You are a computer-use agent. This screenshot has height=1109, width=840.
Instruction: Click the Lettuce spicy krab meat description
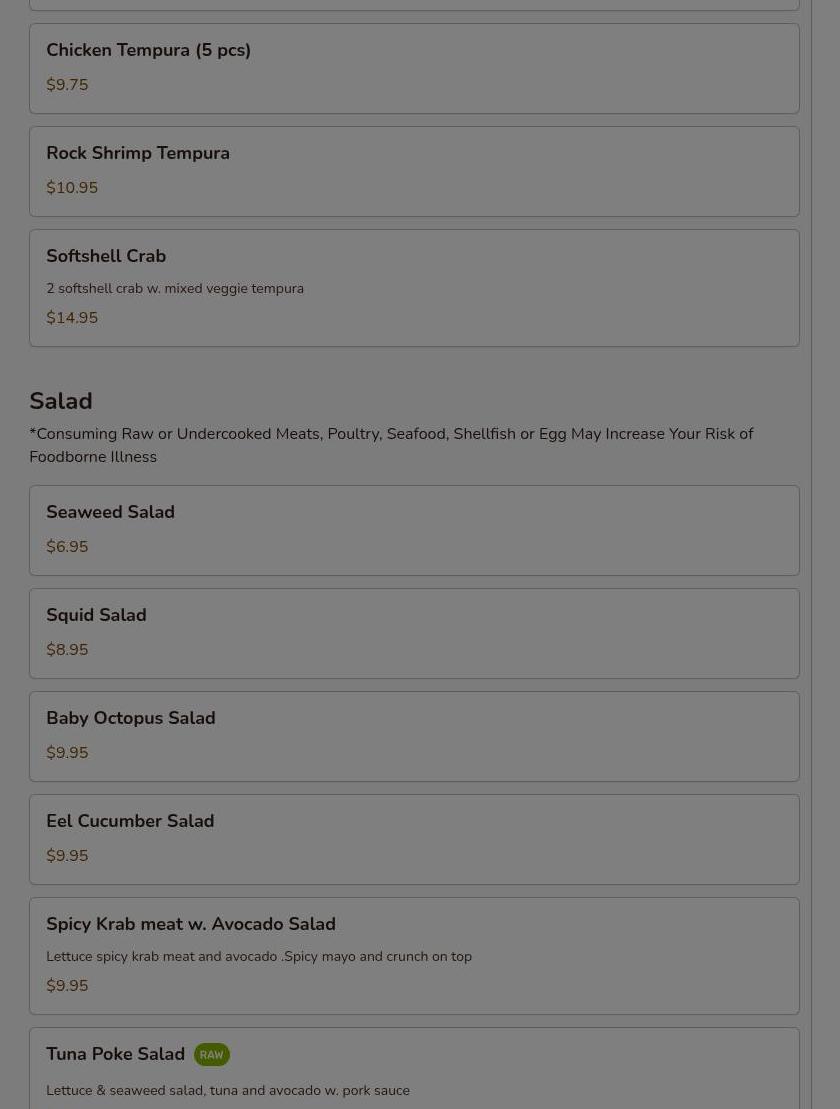[x=259, y=956]
